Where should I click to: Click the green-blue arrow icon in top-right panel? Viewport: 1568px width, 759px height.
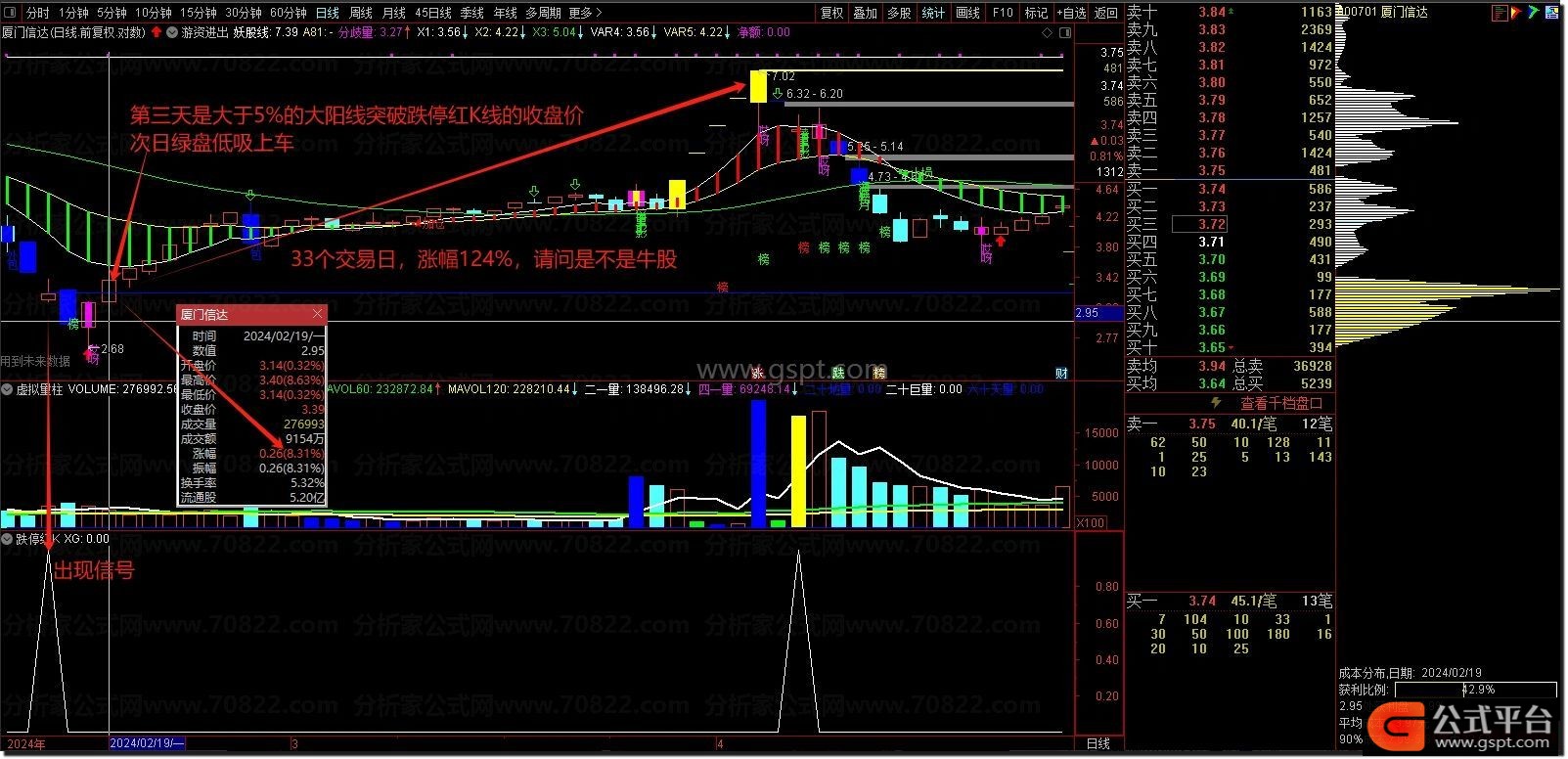1535,13
